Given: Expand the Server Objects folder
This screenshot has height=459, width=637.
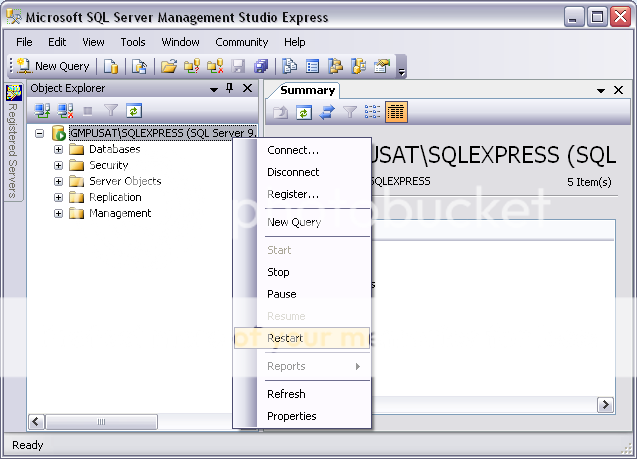Looking at the screenshot, I should (x=58, y=181).
